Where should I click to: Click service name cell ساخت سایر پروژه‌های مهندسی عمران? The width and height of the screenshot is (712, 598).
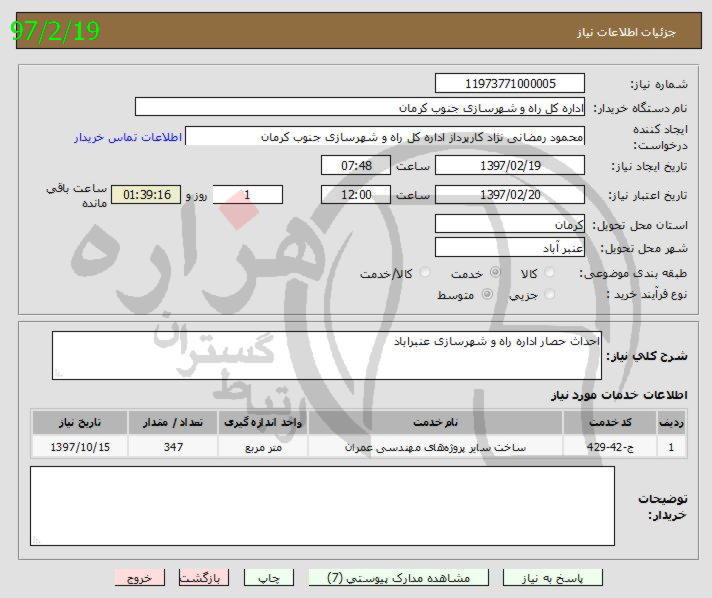pyautogui.click(x=435, y=447)
